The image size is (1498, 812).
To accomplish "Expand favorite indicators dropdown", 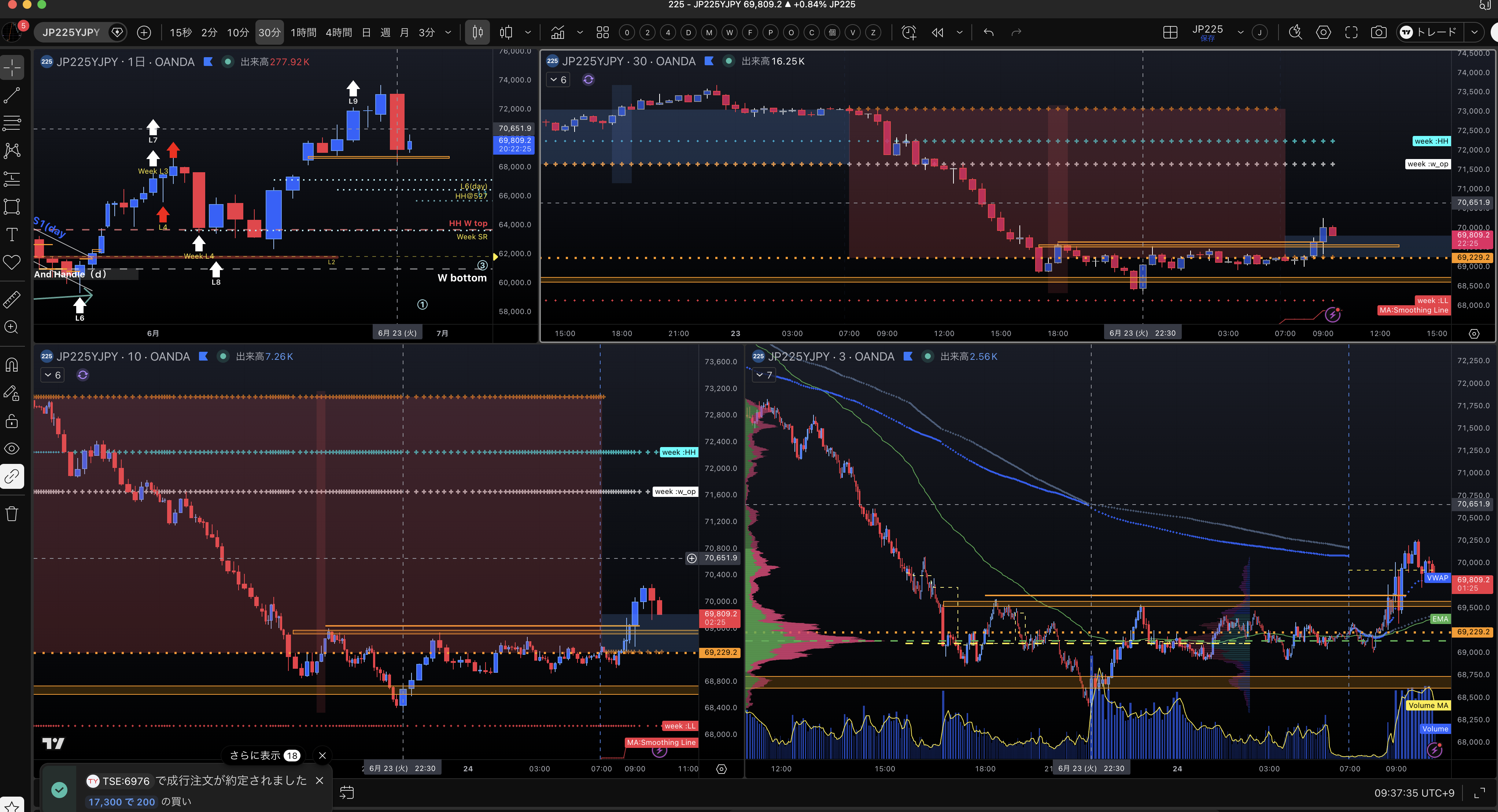I will pos(580,33).
